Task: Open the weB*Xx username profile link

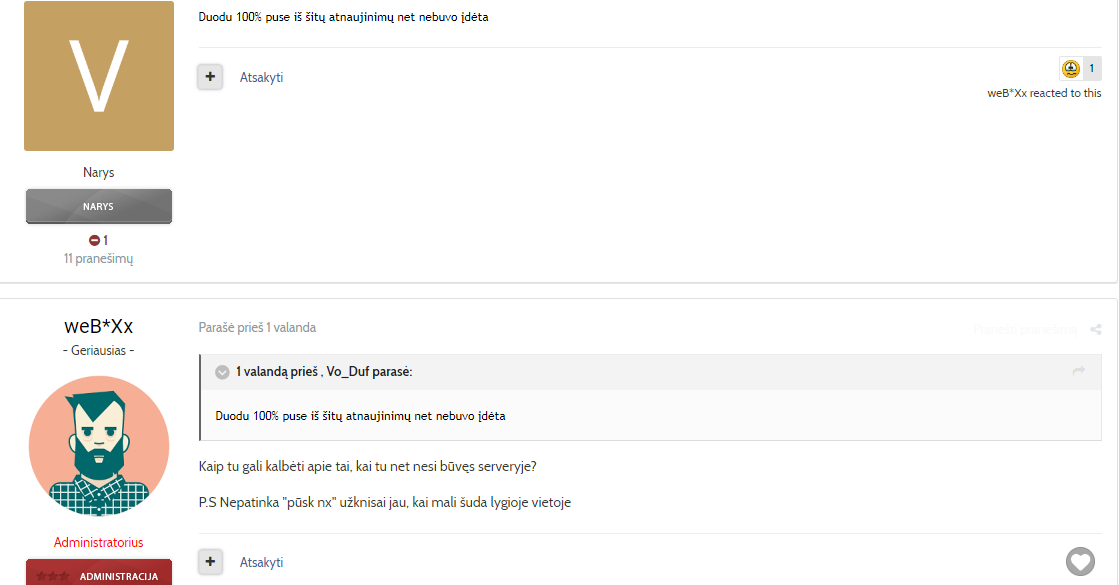Action: pyautogui.click(x=98, y=326)
